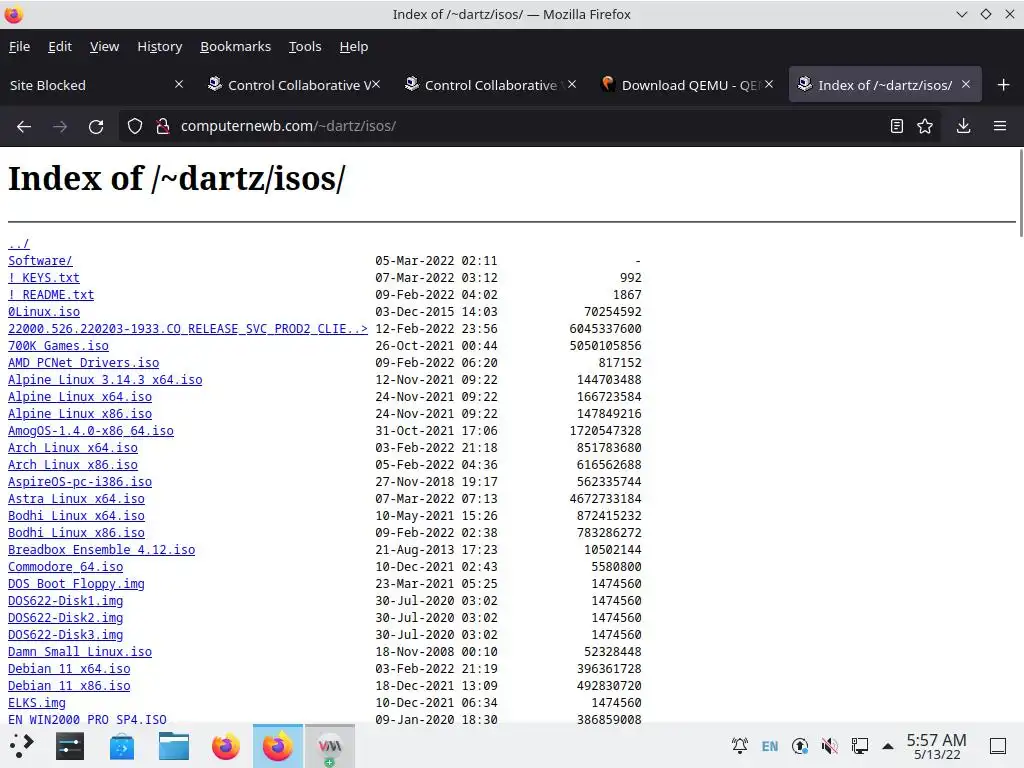Download Debian_11_x64.iso
Image resolution: width=1024 pixels, height=768 pixels.
pyautogui.click(x=69, y=668)
